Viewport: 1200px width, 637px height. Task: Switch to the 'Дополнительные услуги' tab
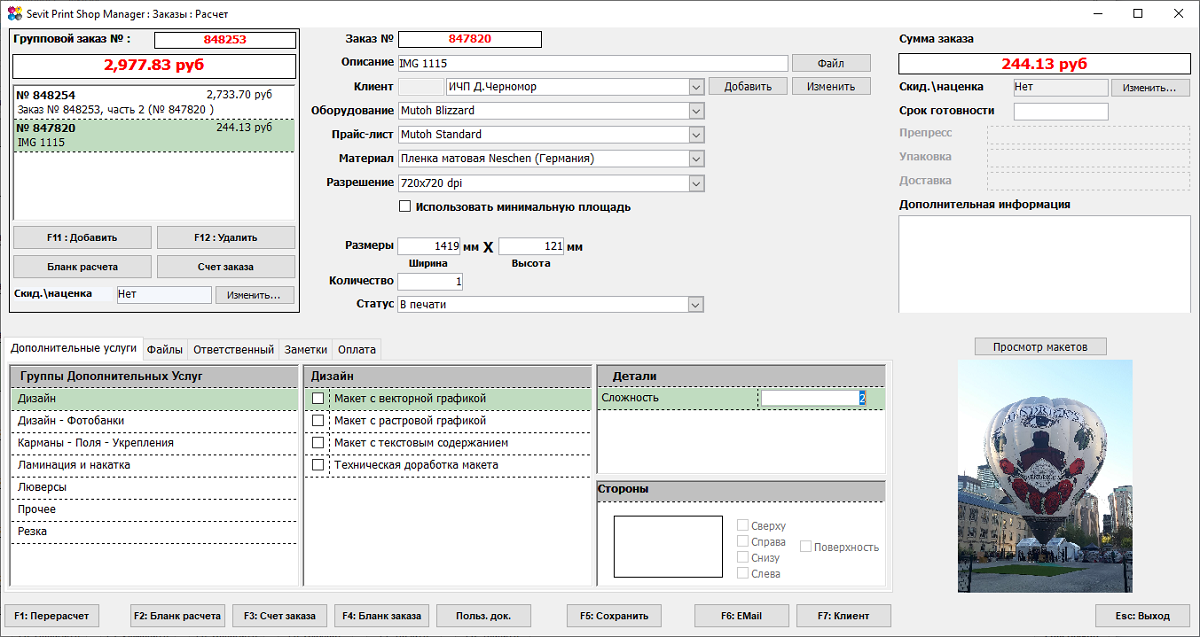(73, 349)
